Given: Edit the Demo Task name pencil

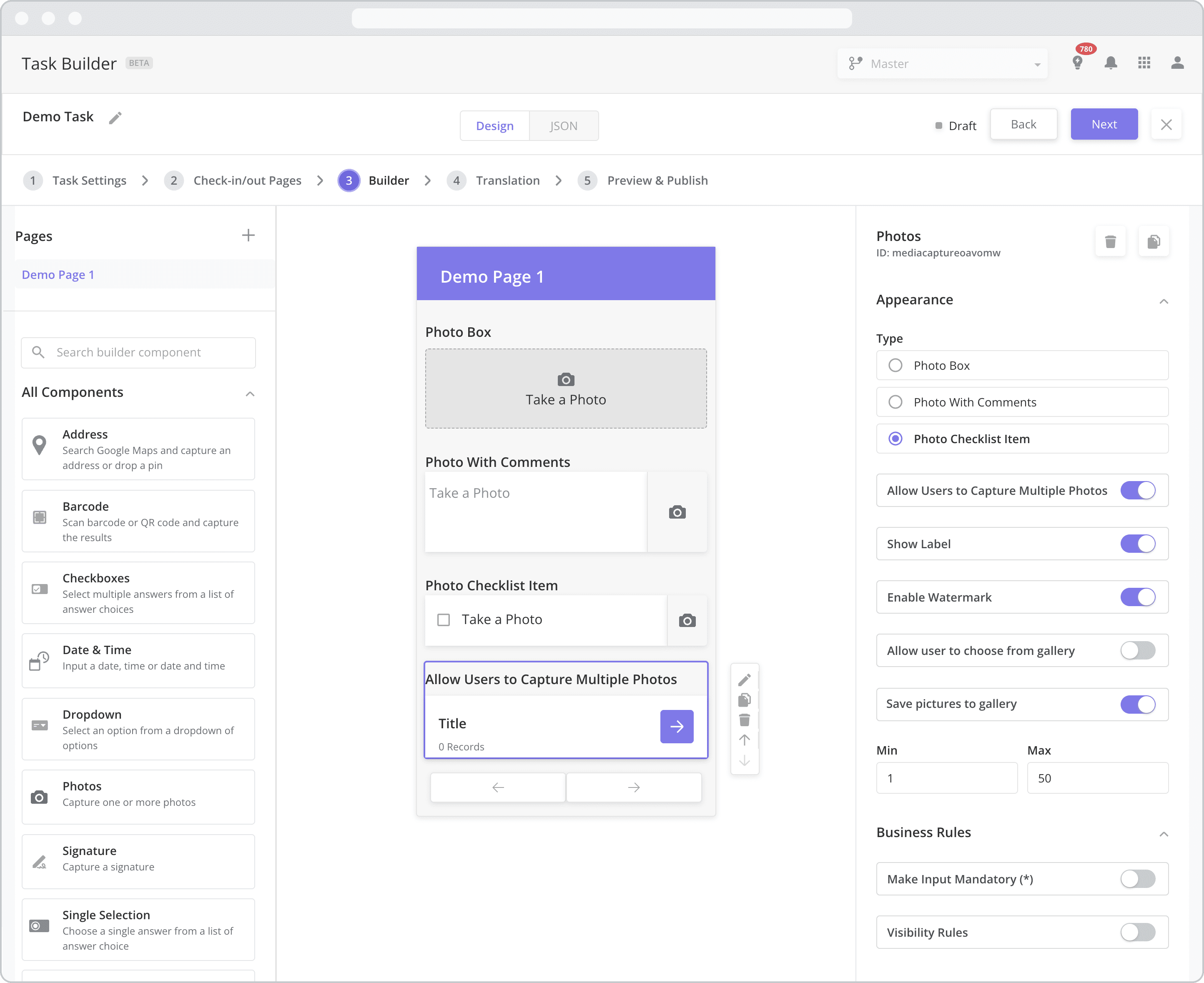Looking at the screenshot, I should click(x=115, y=117).
